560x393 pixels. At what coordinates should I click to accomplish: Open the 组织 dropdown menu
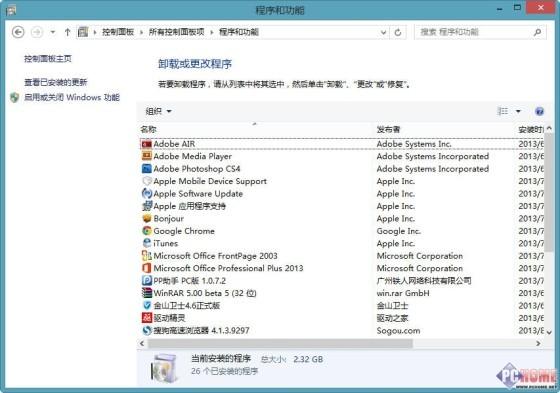coord(159,111)
